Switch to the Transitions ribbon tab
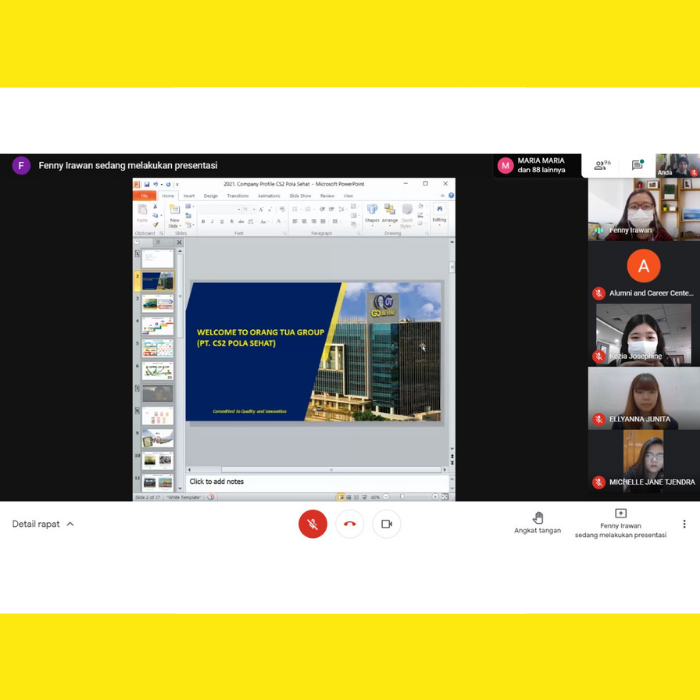The width and height of the screenshot is (700, 700). (x=238, y=196)
